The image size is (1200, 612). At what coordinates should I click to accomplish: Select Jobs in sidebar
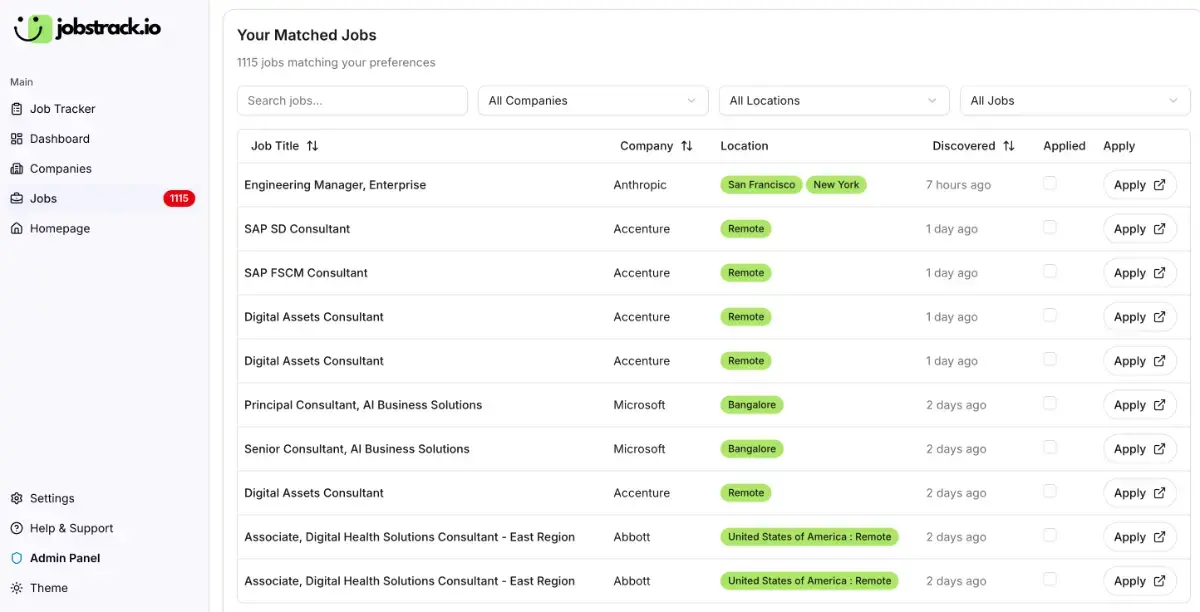coord(104,199)
